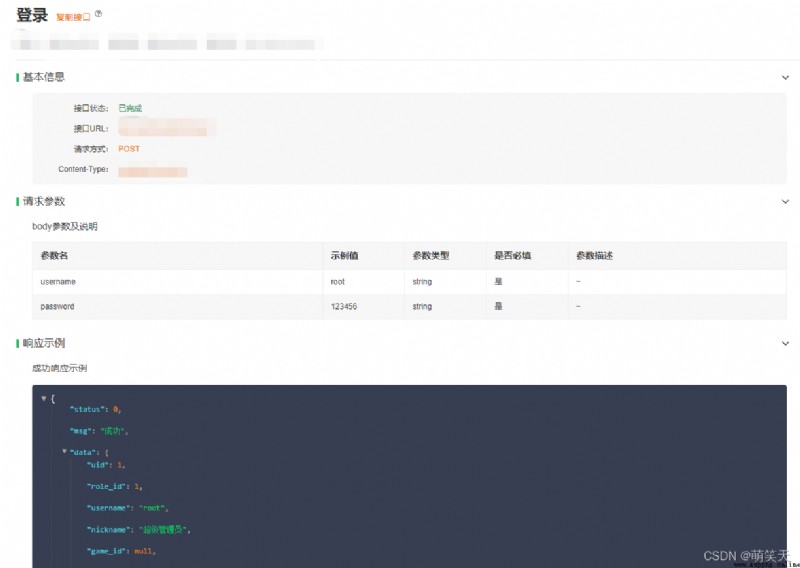Collapse the "data" JSON node triangle

[x=64, y=451]
